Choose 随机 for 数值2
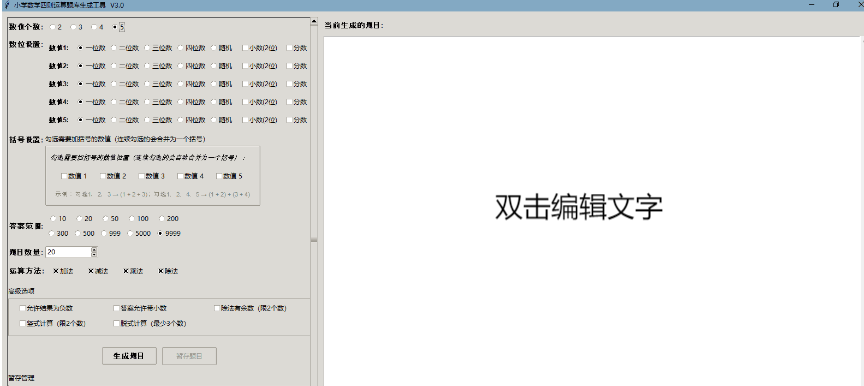Image resolution: width=864 pixels, height=386 pixels. click(214, 66)
